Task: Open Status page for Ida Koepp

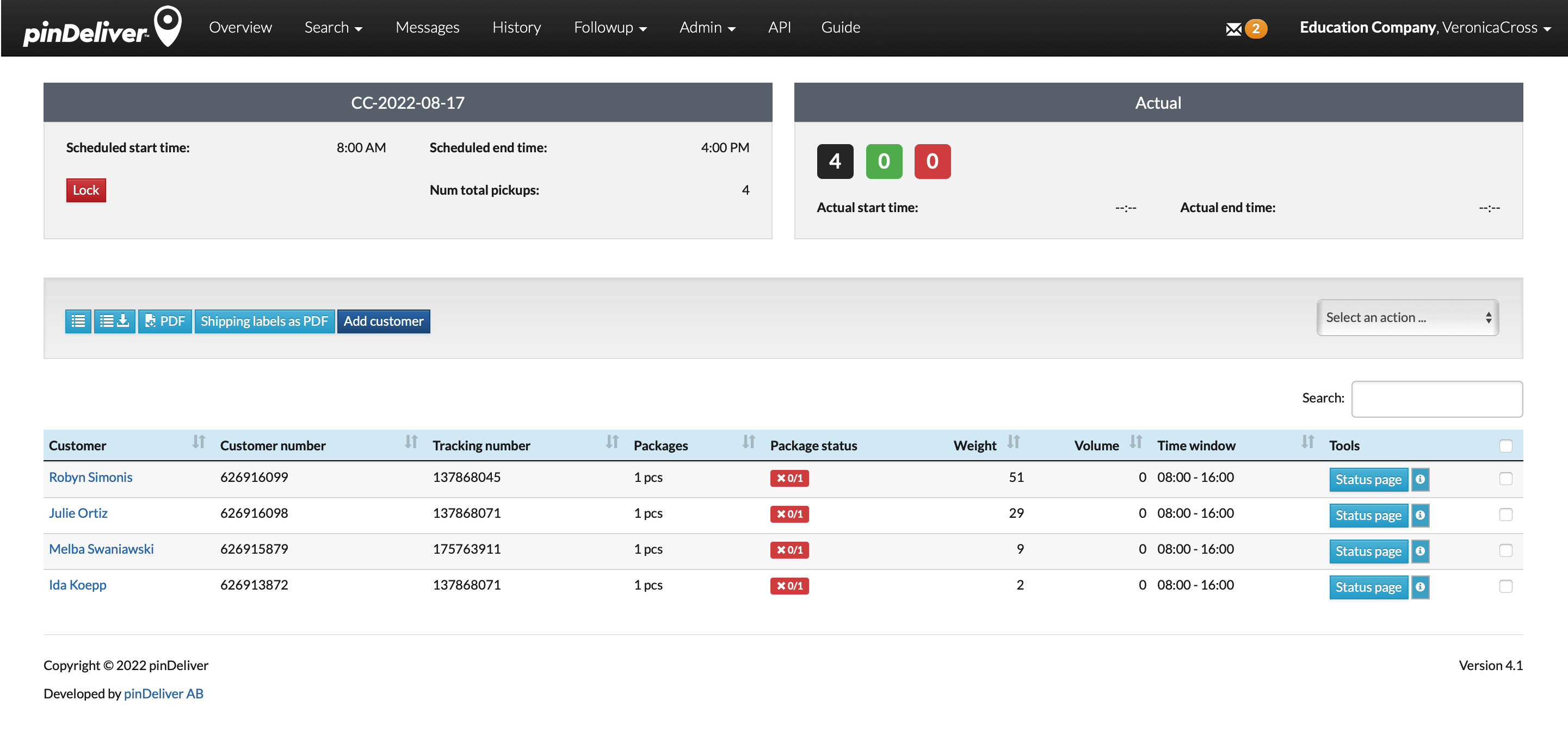Action: tap(1368, 587)
